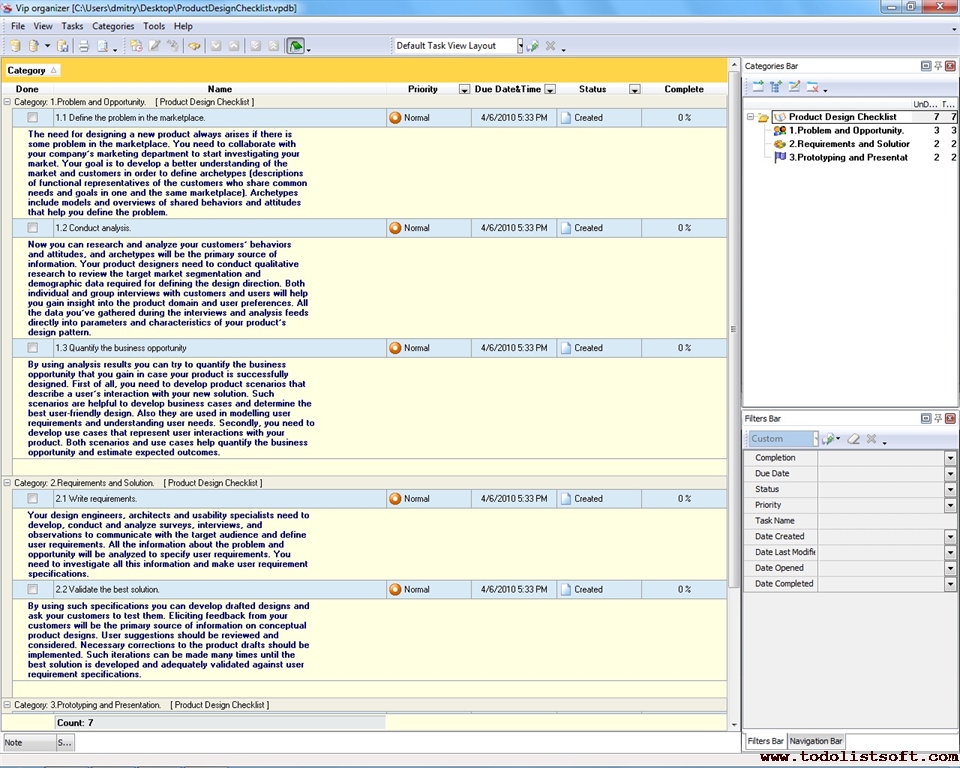The height and width of the screenshot is (768, 960).
Task: Collapse Category 2.Requirements and Solution group
Action: [8, 483]
